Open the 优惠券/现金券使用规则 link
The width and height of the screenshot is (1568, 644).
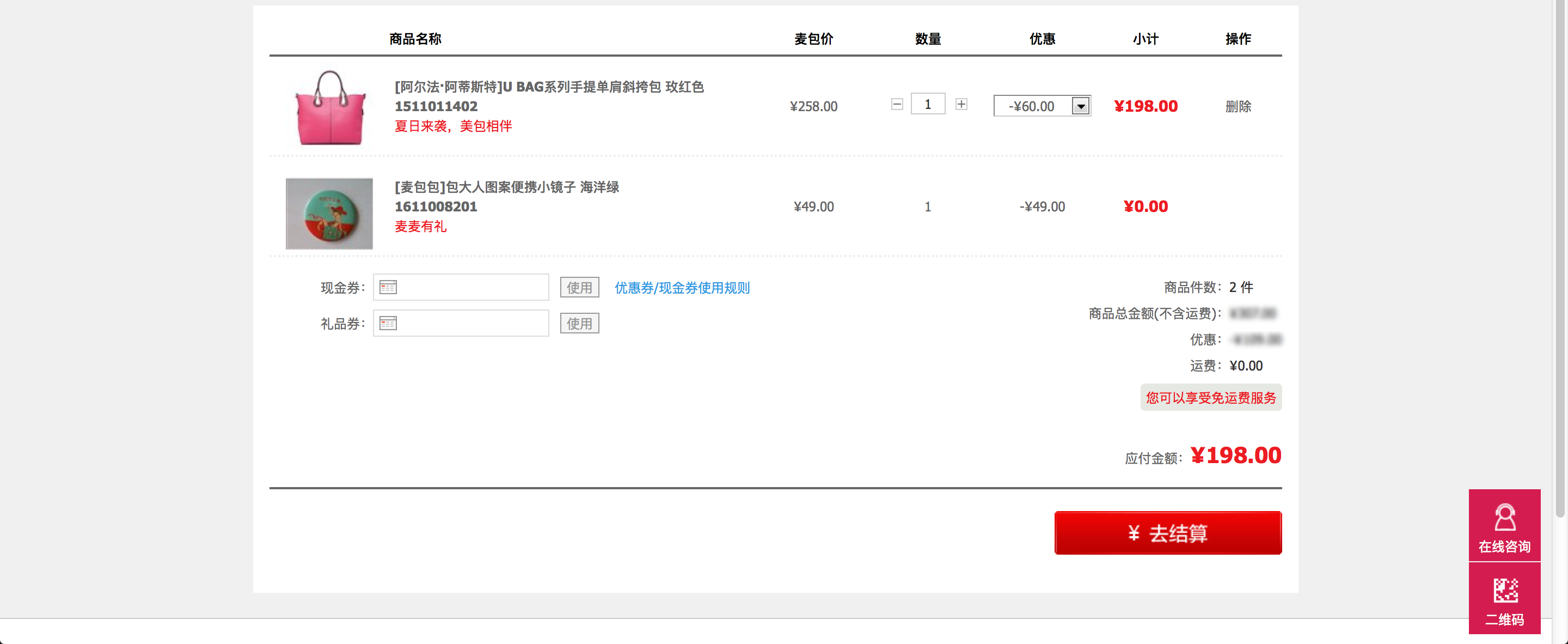(682, 288)
